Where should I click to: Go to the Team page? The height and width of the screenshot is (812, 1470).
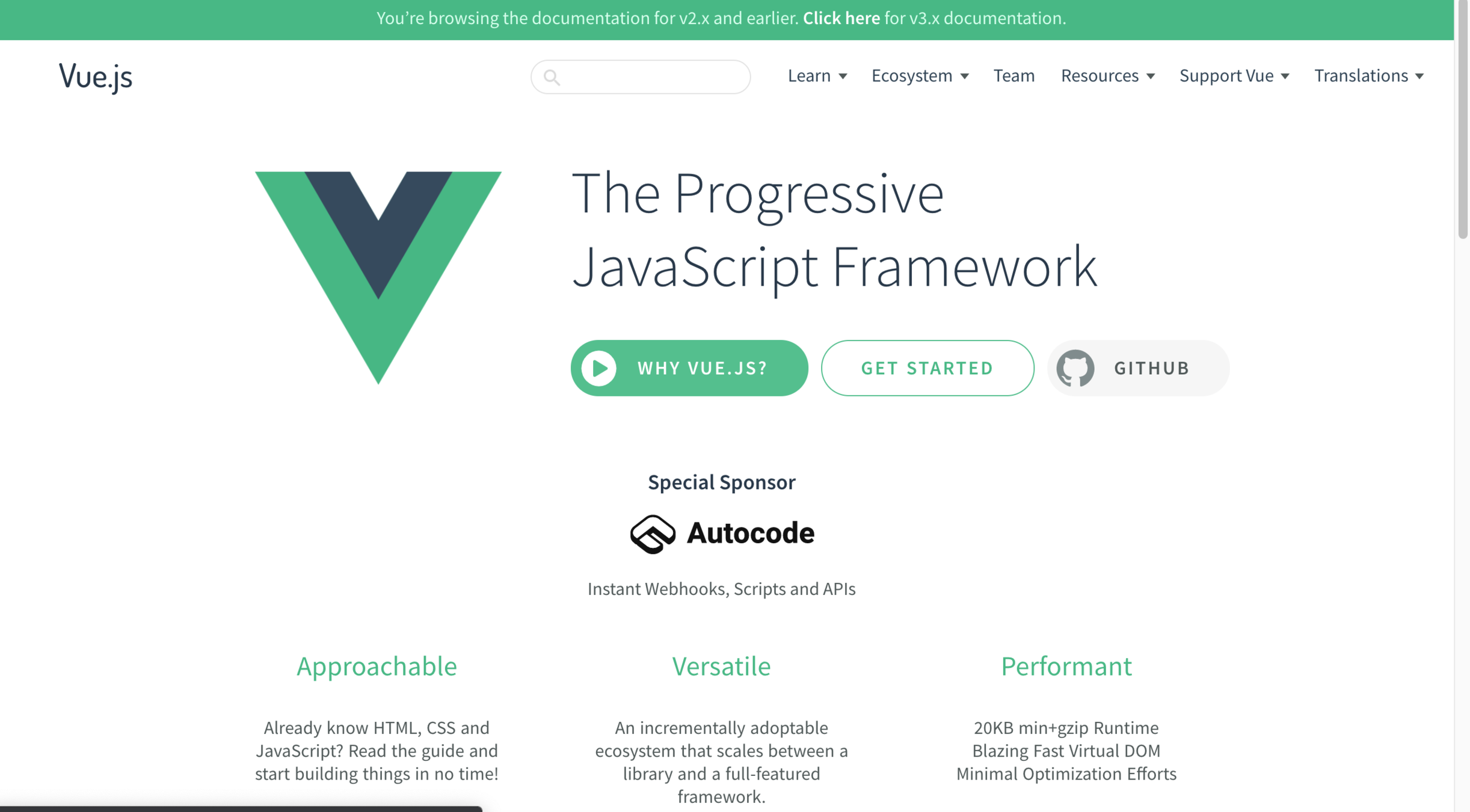(1013, 76)
